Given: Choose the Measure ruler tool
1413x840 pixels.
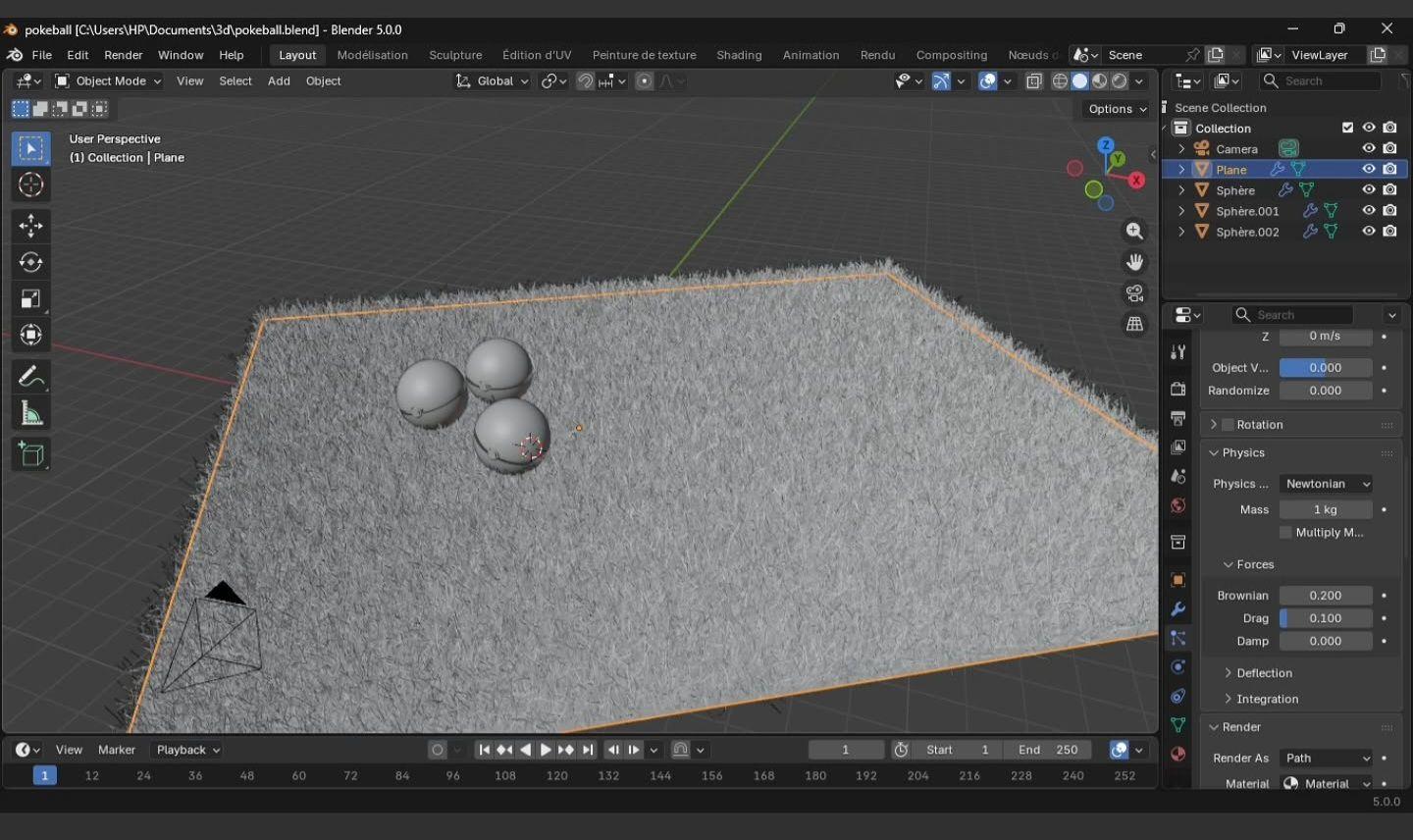Looking at the screenshot, I should tap(30, 414).
